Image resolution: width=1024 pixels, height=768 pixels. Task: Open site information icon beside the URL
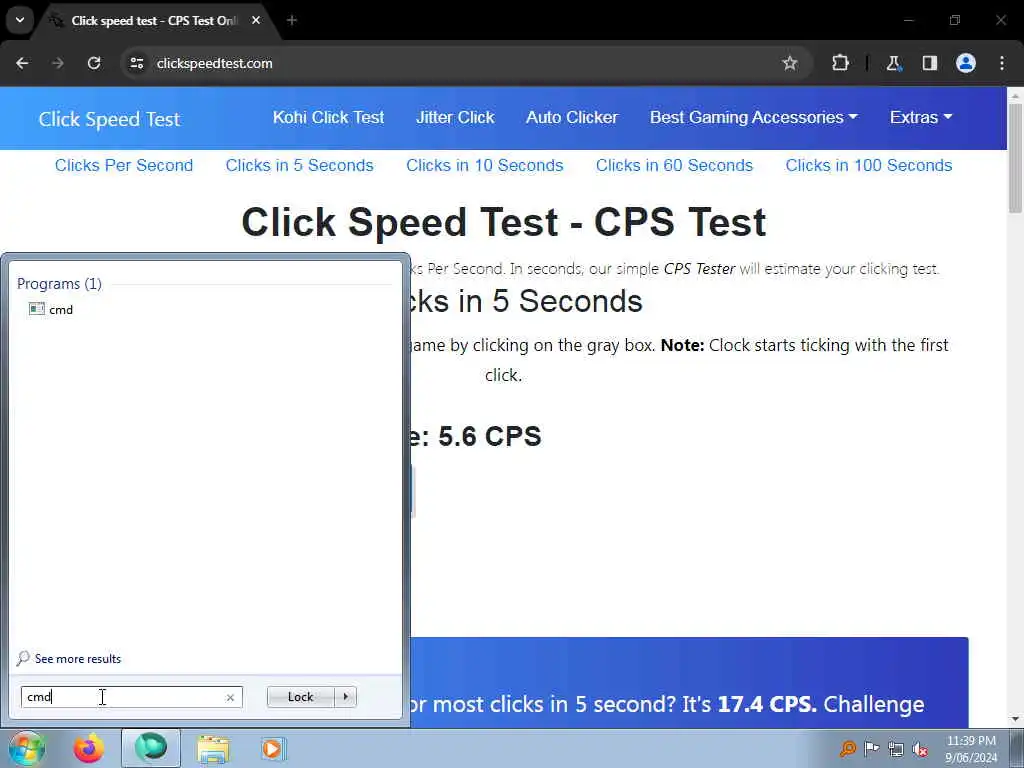point(136,63)
